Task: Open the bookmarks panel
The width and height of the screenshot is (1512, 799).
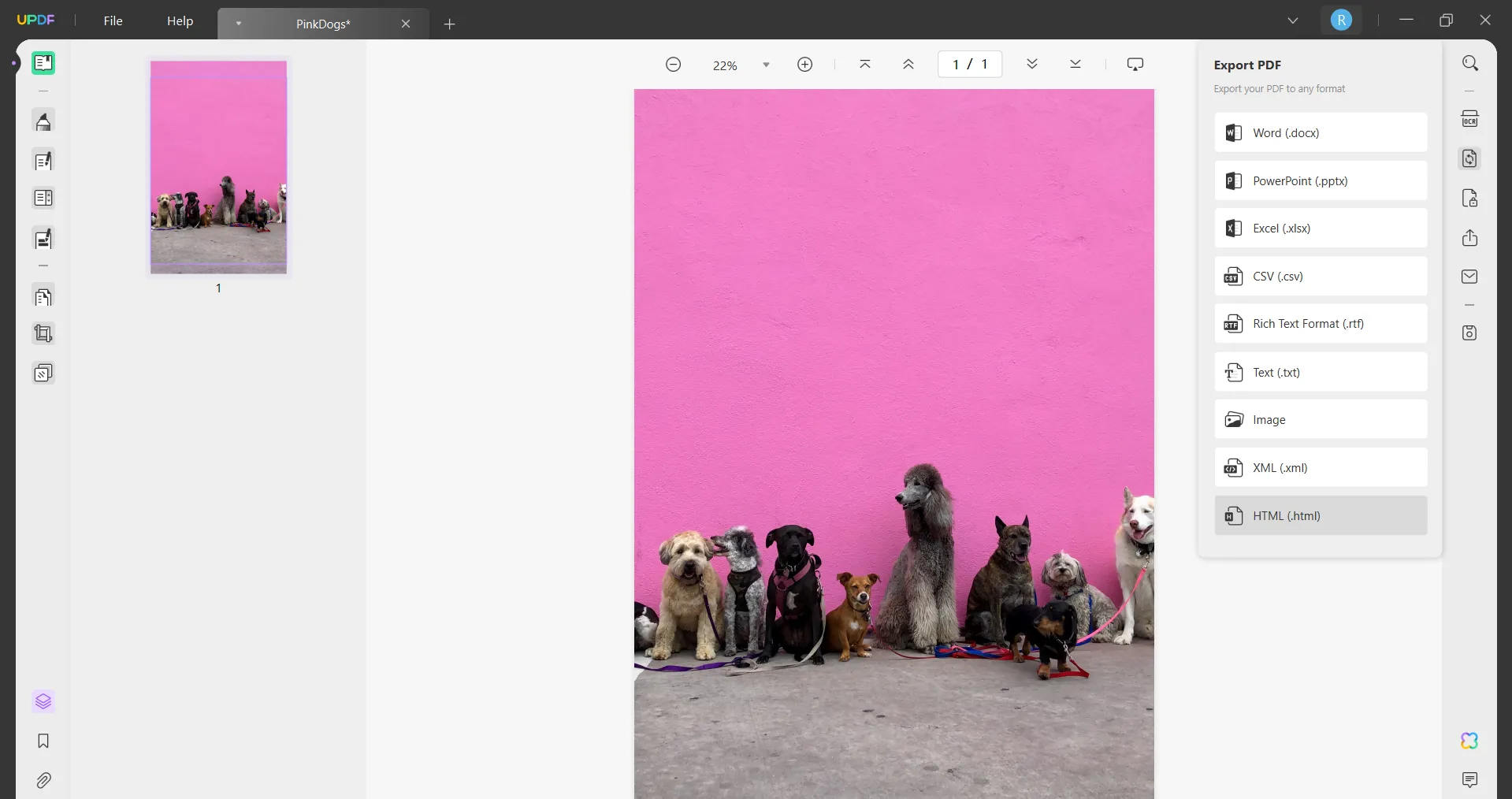Action: click(x=43, y=741)
